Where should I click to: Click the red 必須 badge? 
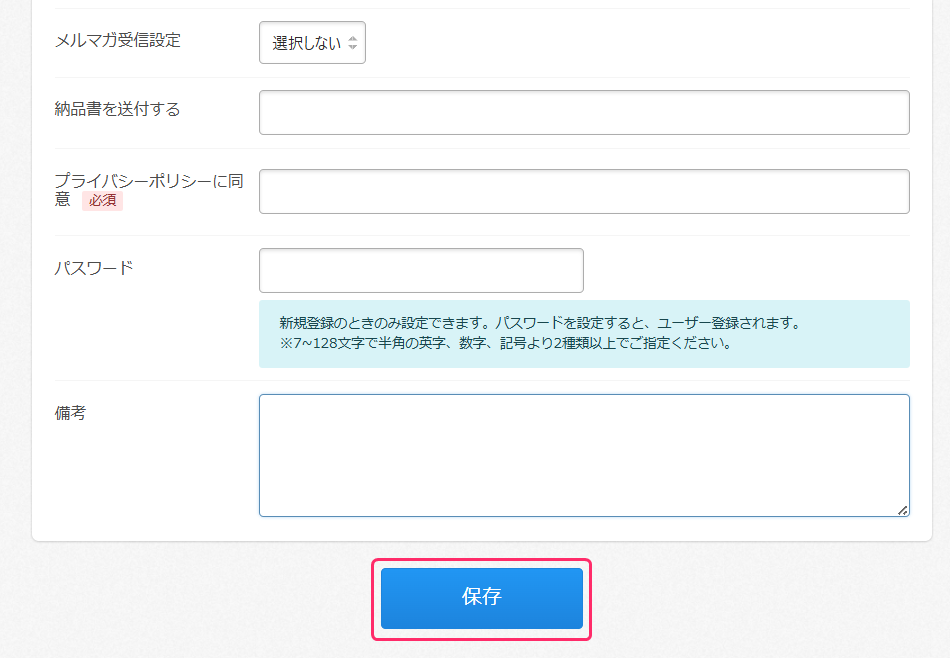tap(102, 200)
